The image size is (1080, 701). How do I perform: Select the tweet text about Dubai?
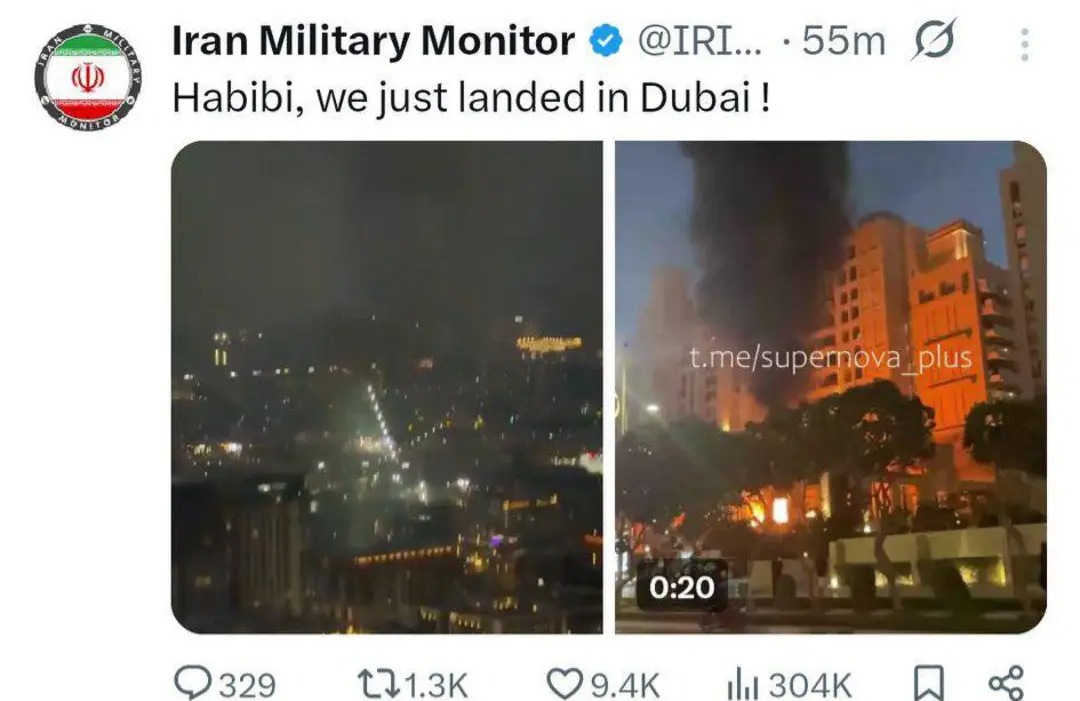point(471,98)
